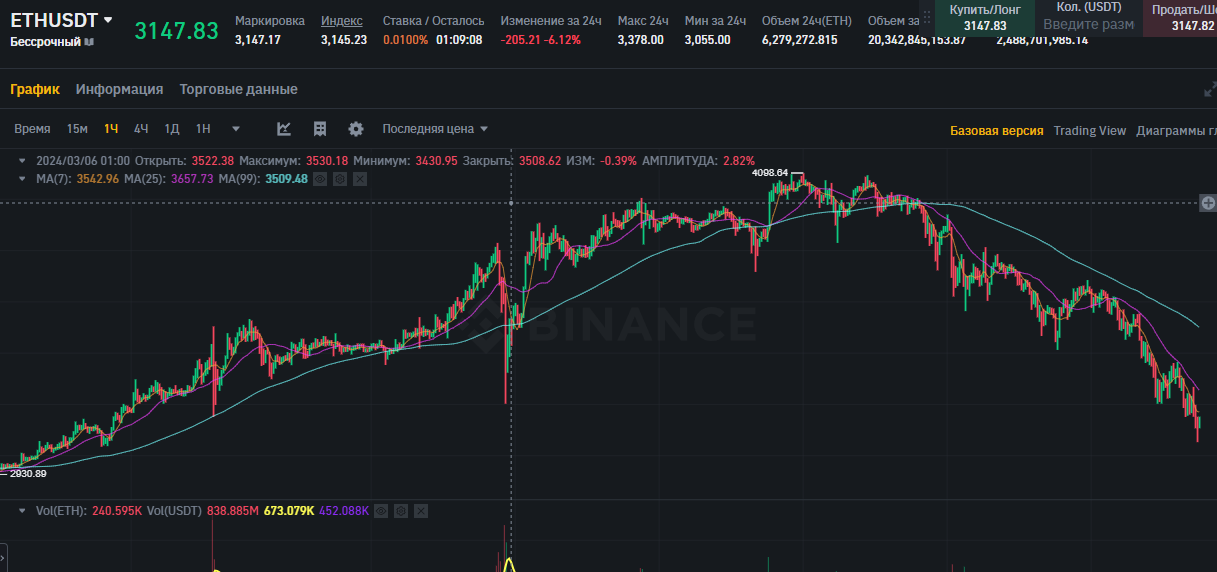The width and height of the screenshot is (1217, 572).
Task: Open settings for the Vol indicator
Action: tap(401, 511)
